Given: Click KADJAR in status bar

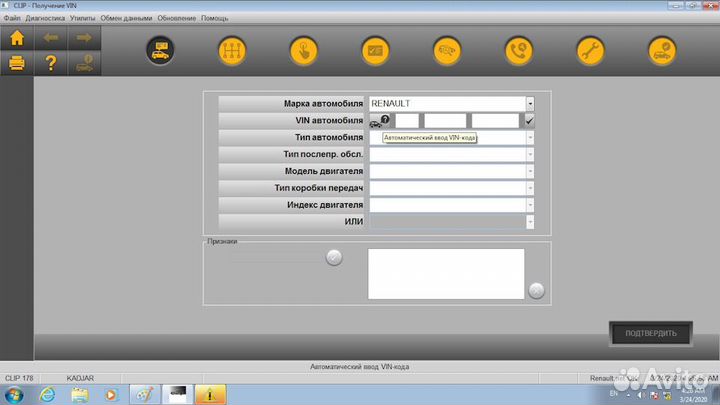Looking at the screenshot, I should point(80,378).
